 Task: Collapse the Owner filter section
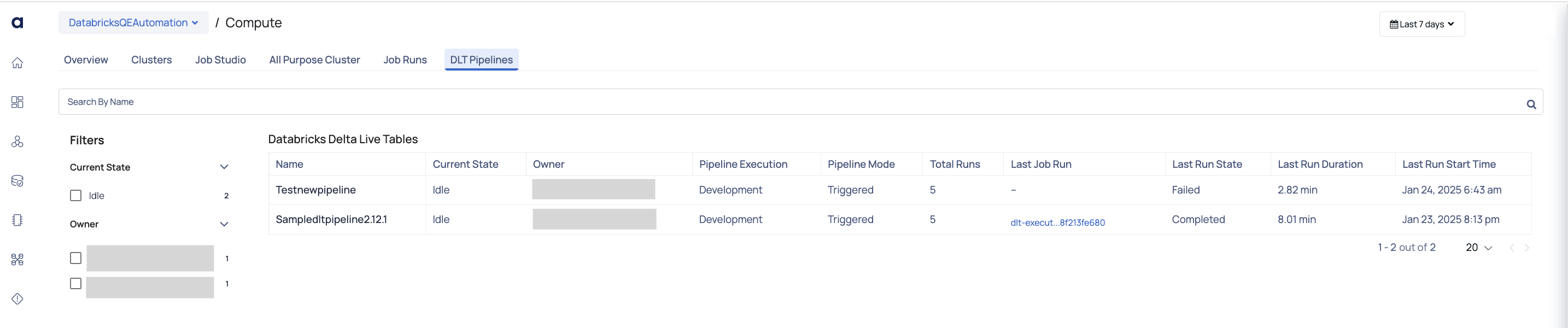[224, 224]
